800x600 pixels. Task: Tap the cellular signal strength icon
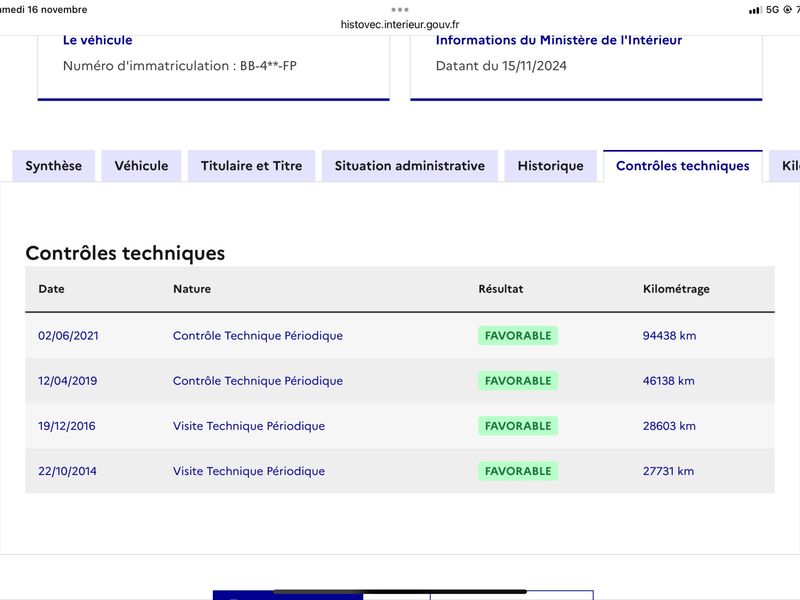755,10
